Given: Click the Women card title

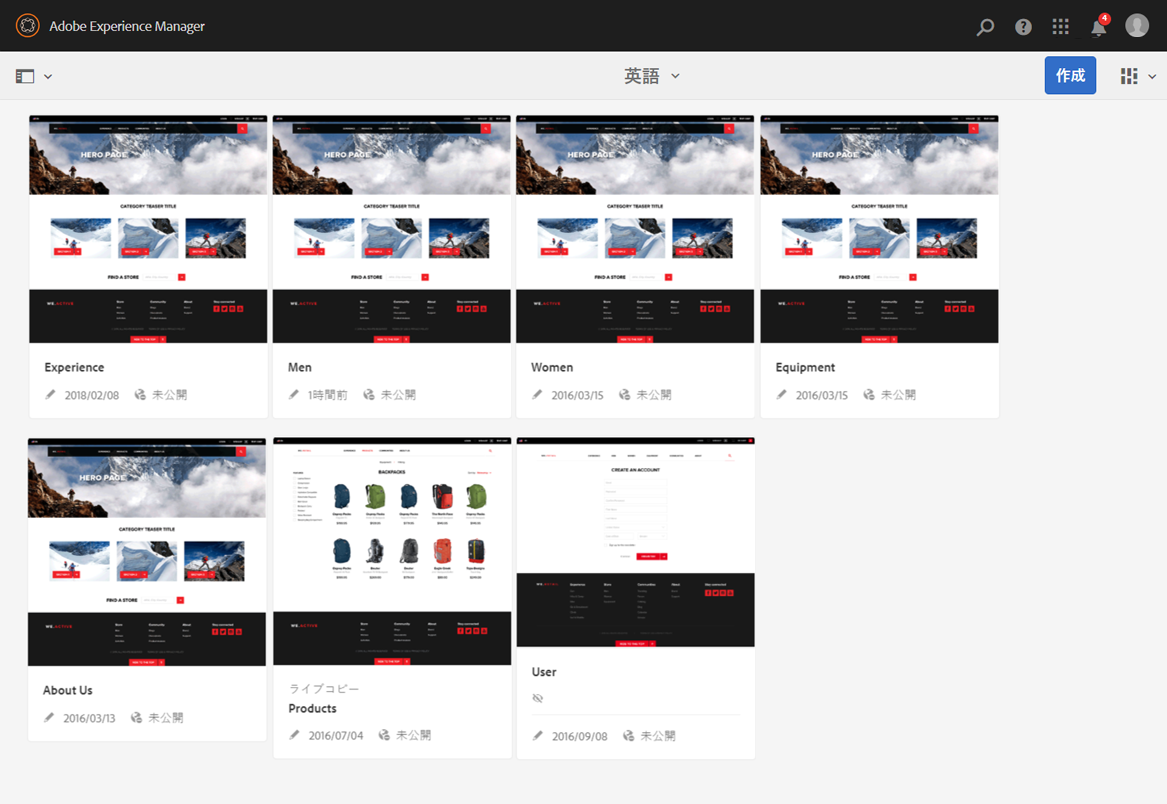Looking at the screenshot, I should (551, 367).
